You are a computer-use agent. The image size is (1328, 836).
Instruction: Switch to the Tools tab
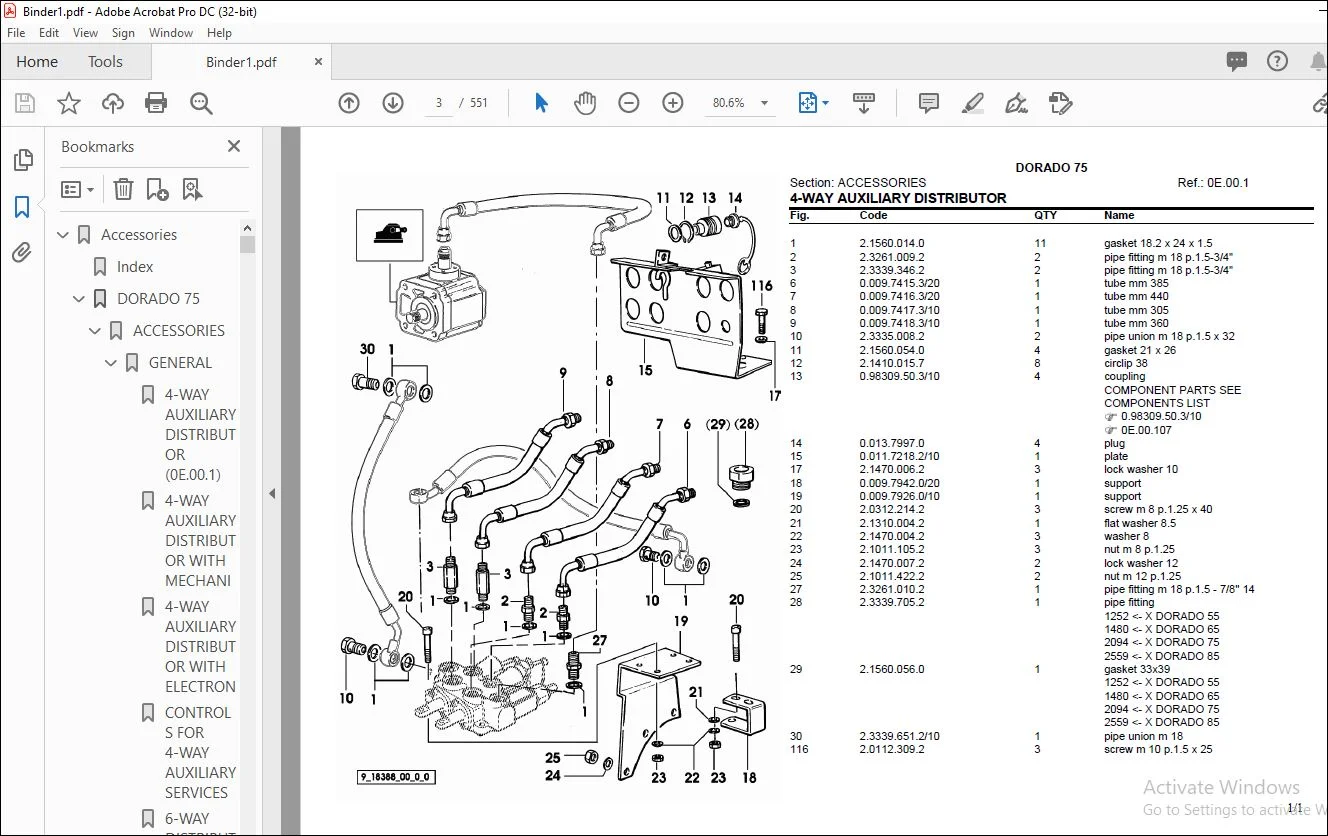pyautogui.click(x=105, y=62)
